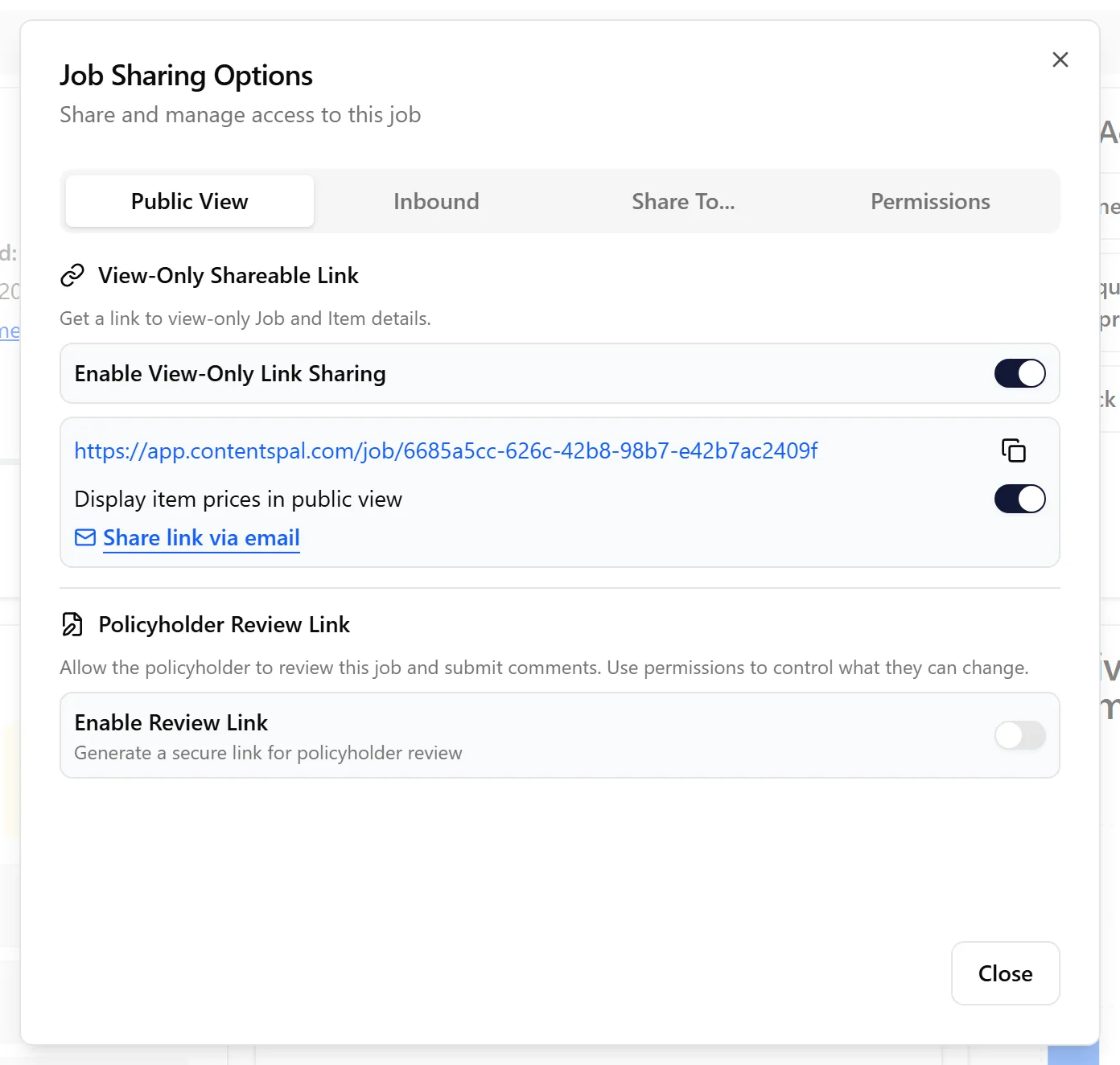The image size is (1120, 1065).
Task: Open the Inbound tab
Action: coord(436,201)
